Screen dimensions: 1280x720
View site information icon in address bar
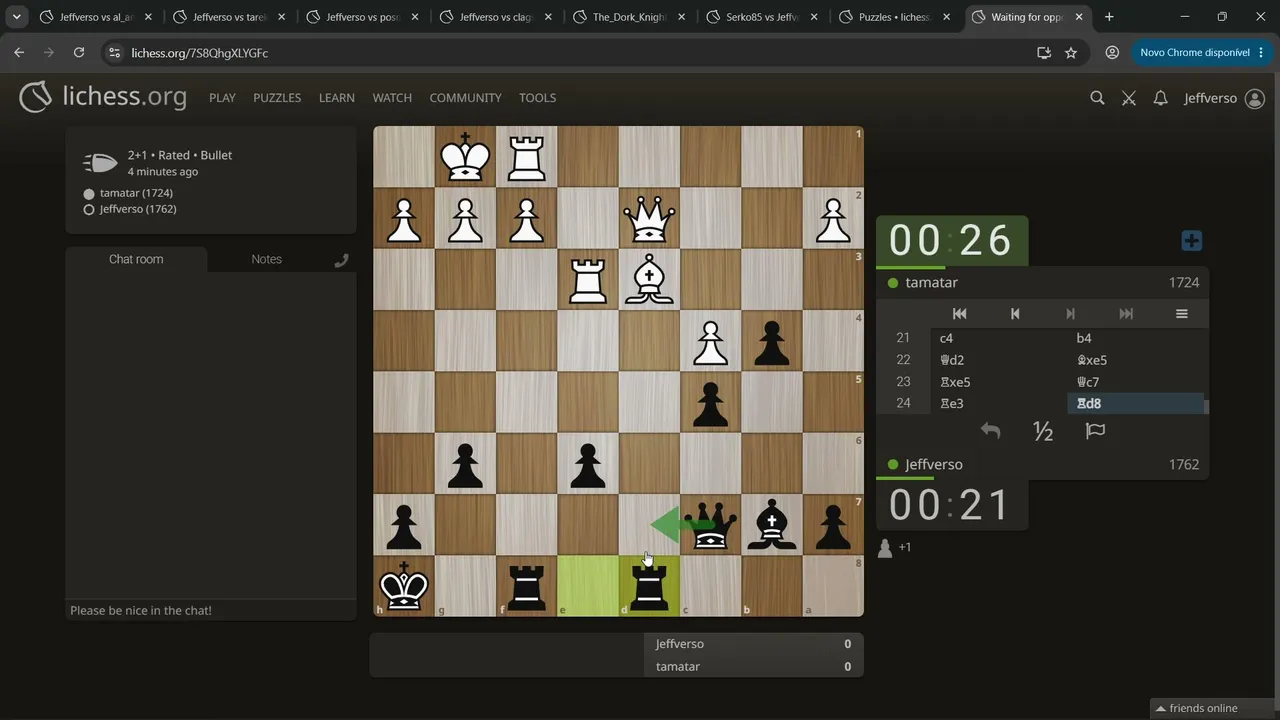coord(113,53)
